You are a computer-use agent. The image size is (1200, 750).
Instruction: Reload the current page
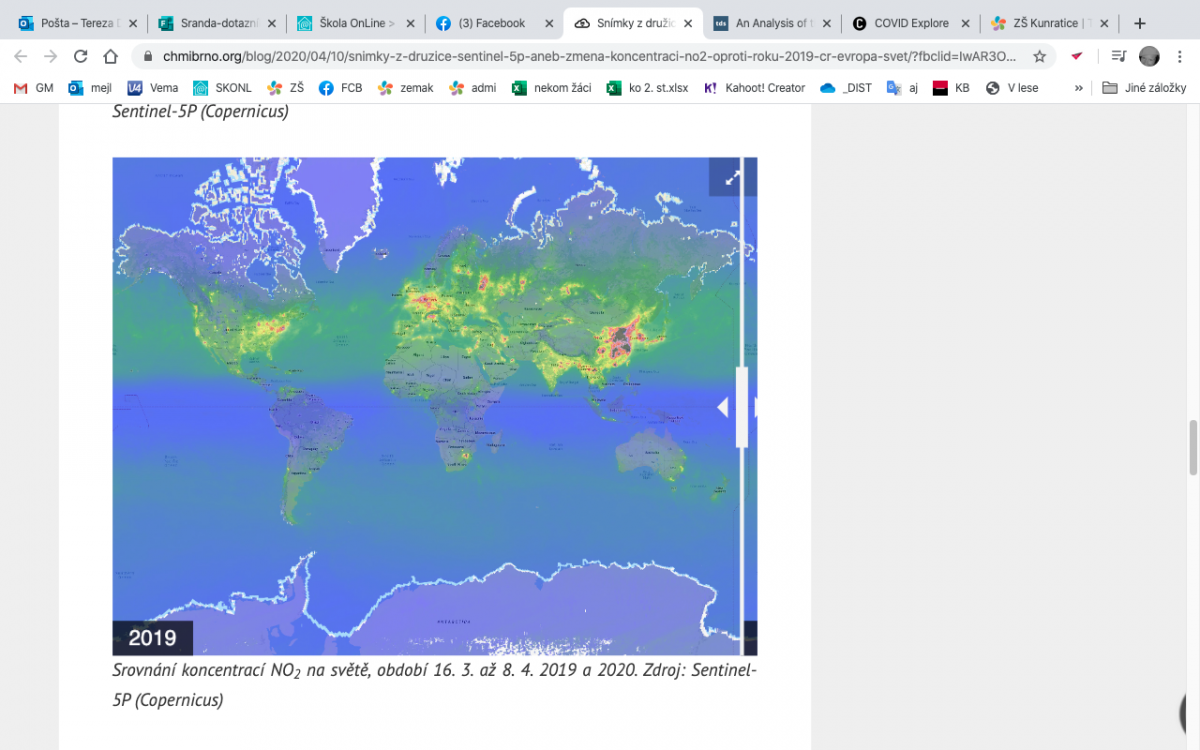(80, 57)
